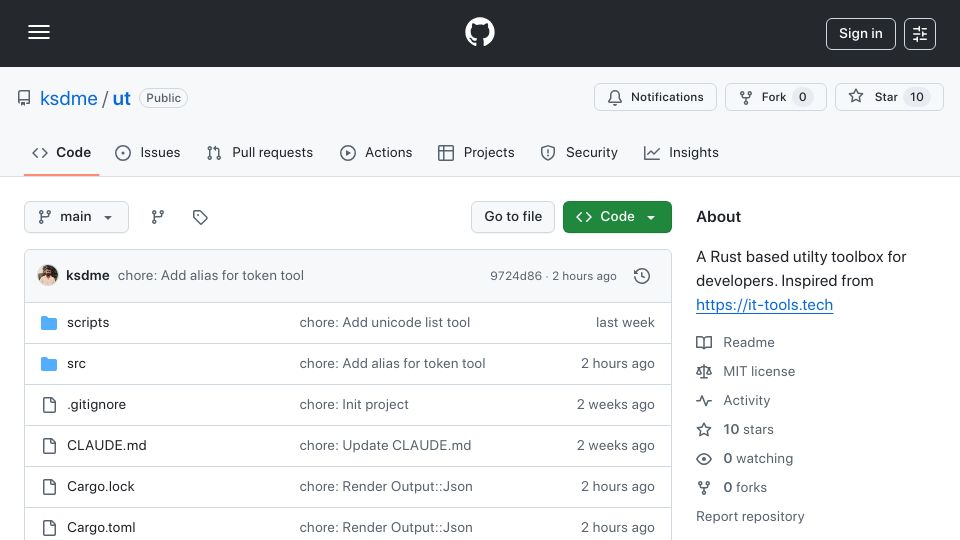This screenshot has height=540, width=960.
Task: Open commit hash 9724d86
Action: (516, 276)
